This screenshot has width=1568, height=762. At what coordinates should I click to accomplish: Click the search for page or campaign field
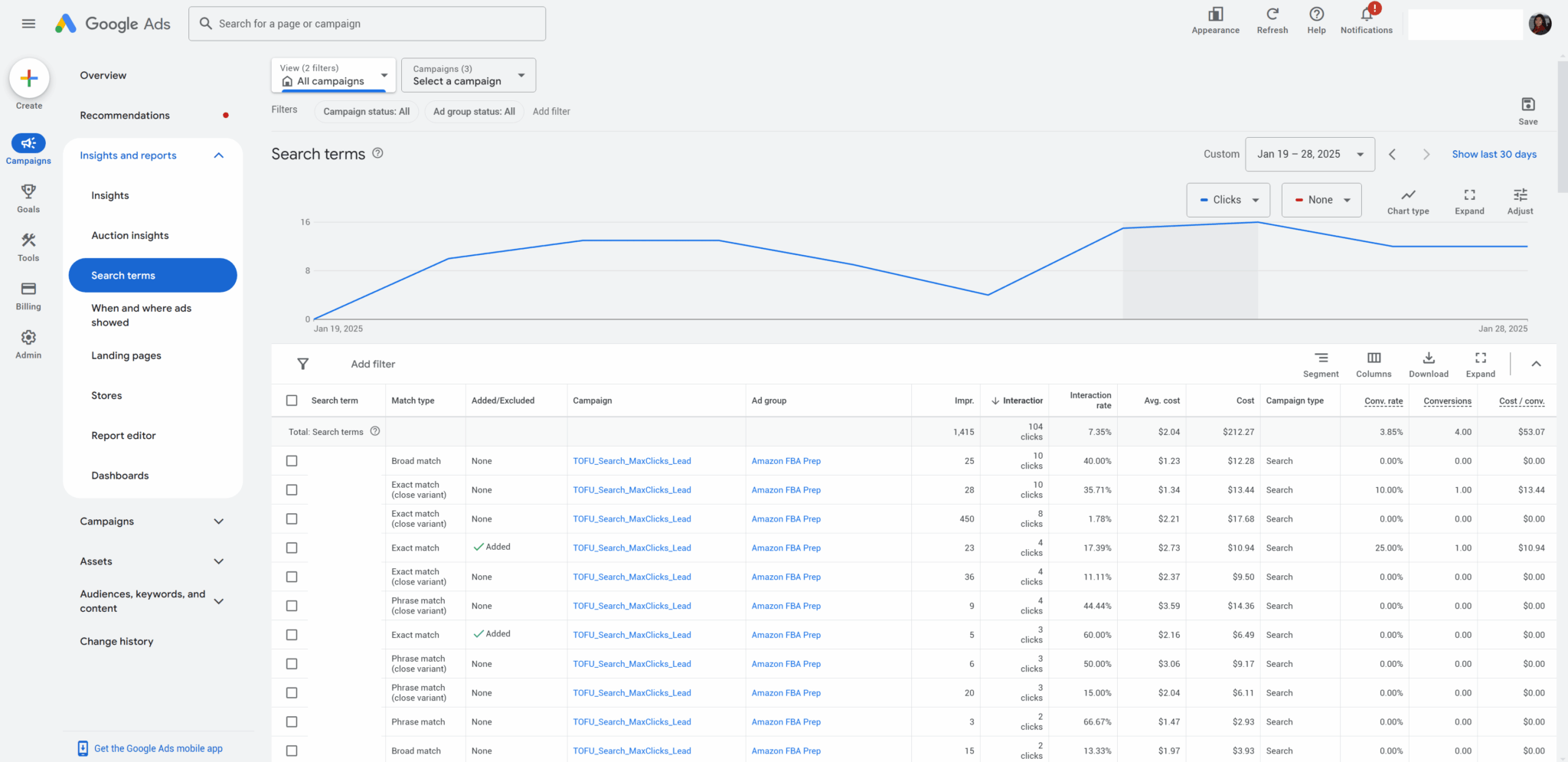[x=367, y=24]
